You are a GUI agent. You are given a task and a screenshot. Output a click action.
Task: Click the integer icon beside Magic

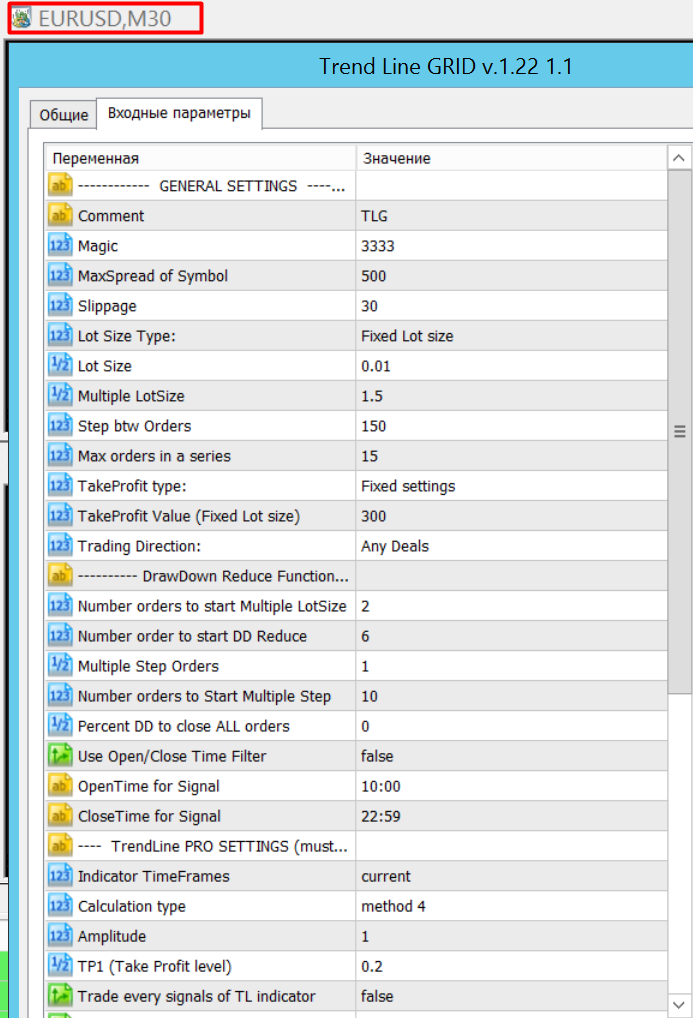point(60,245)
